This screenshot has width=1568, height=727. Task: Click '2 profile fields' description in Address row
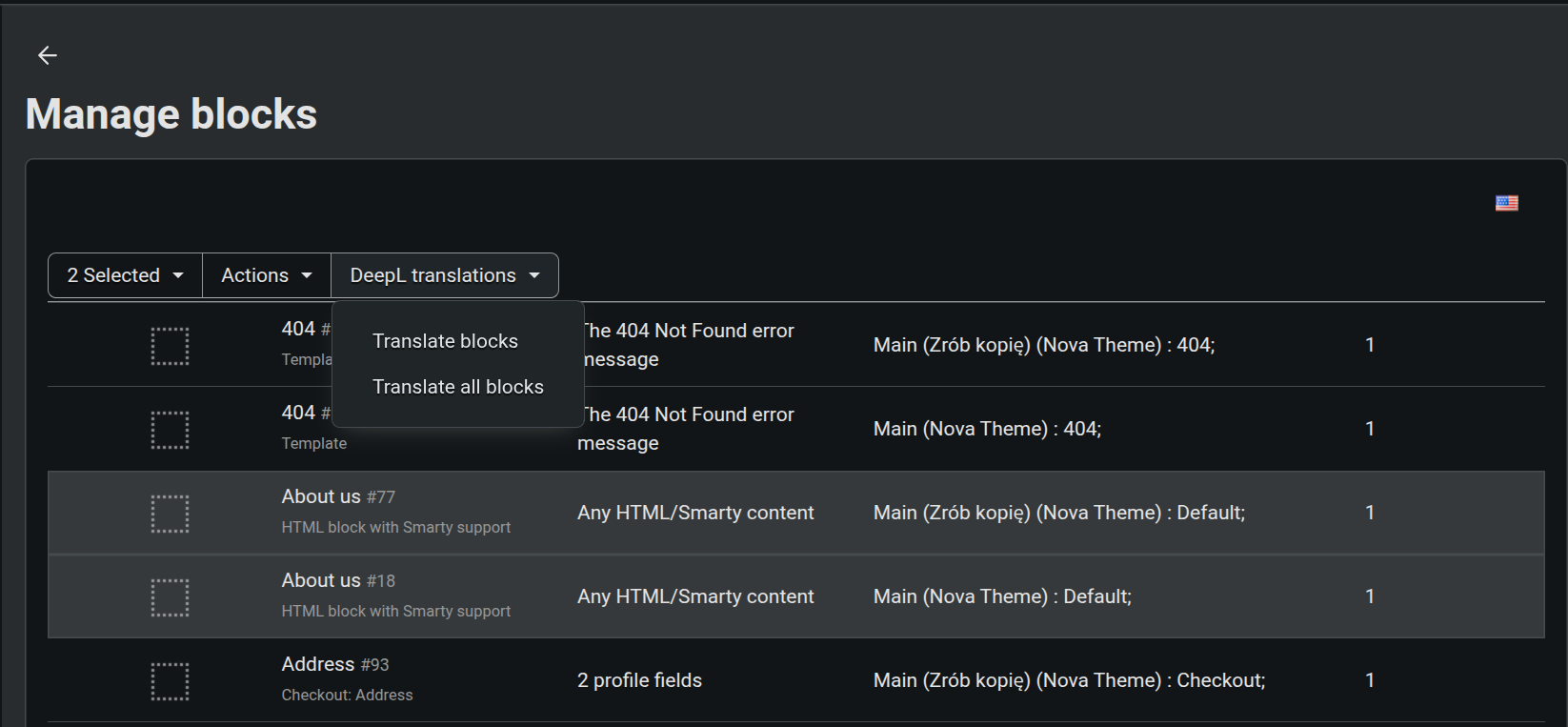point(639,680)
